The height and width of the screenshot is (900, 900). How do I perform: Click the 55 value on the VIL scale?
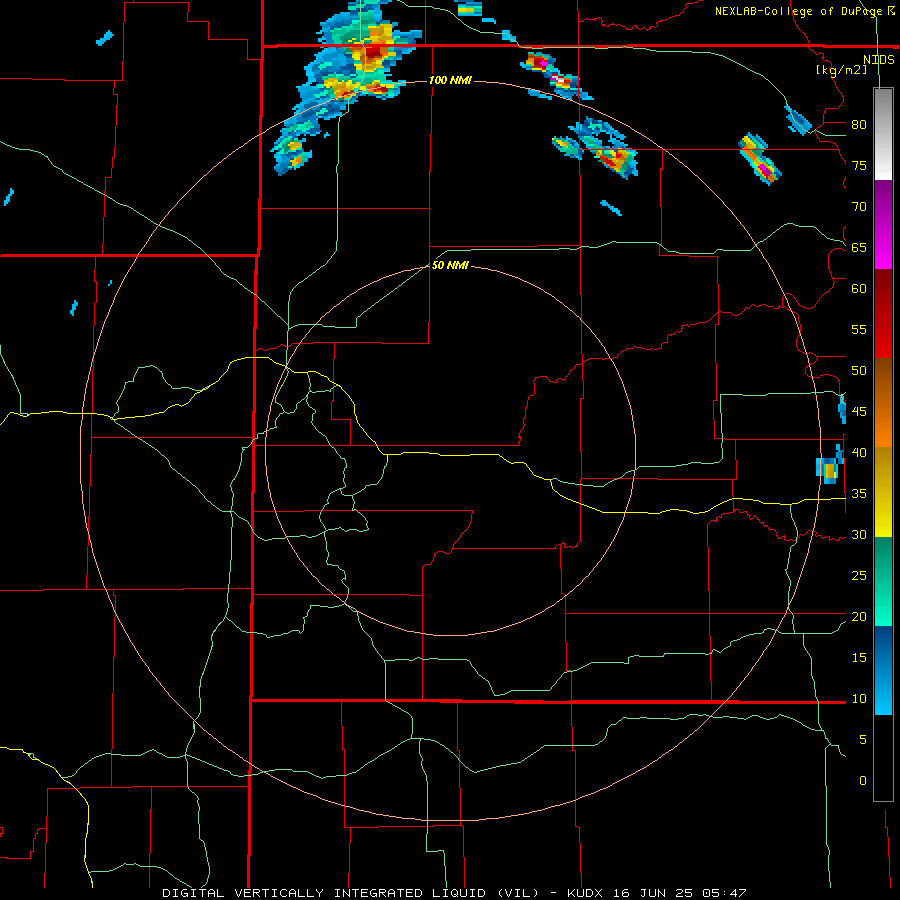coord(859,329)
